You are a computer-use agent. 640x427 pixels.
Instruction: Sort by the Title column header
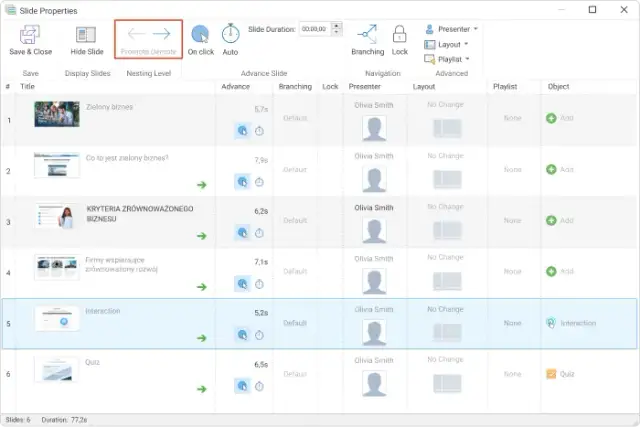(x=28, y=87)
